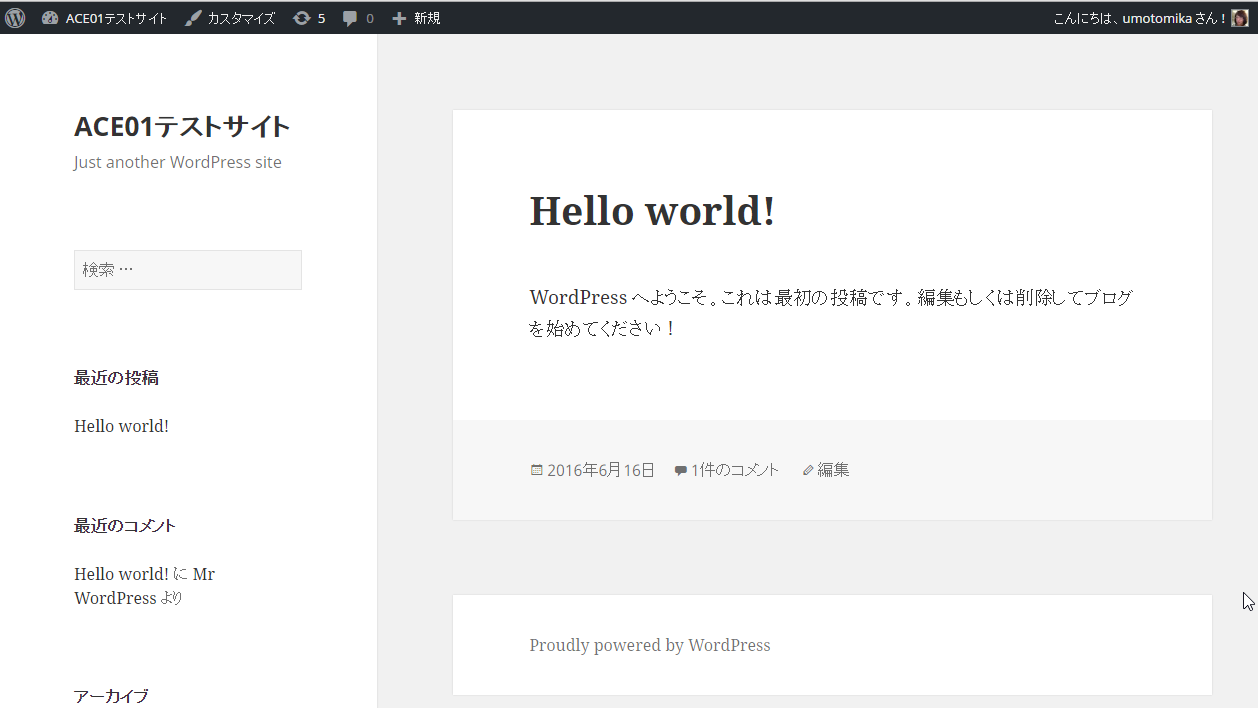Open the こんにちは umotomika account menu

tap(1140, 18)
